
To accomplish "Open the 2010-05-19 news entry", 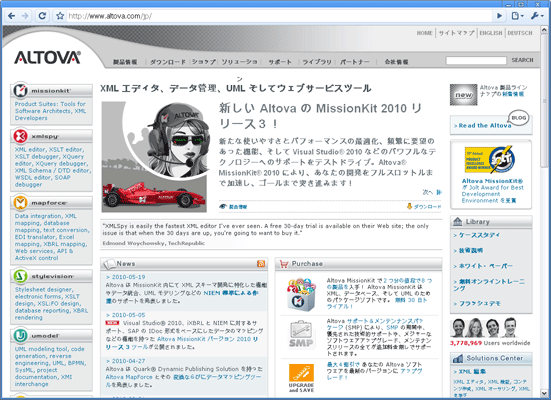I will coord(126,277).
